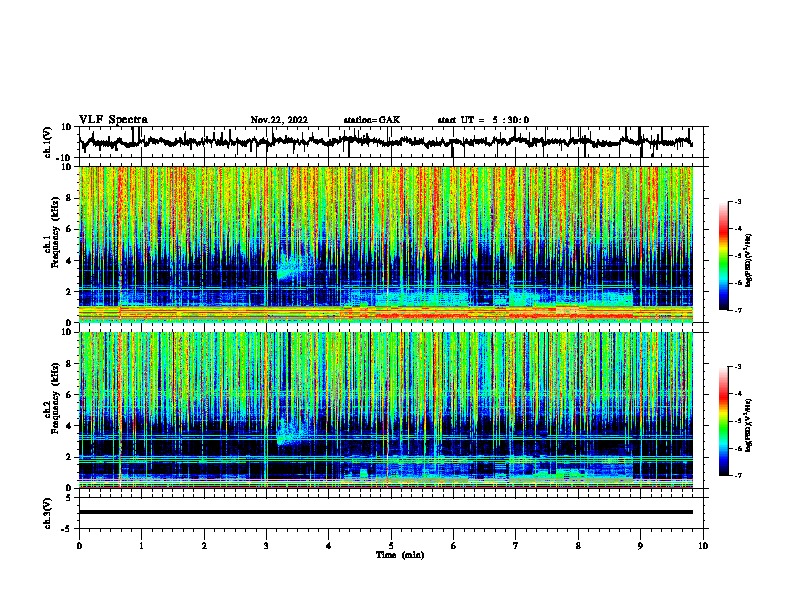Click the "1" tick on the Time axis

click(141, 545)
